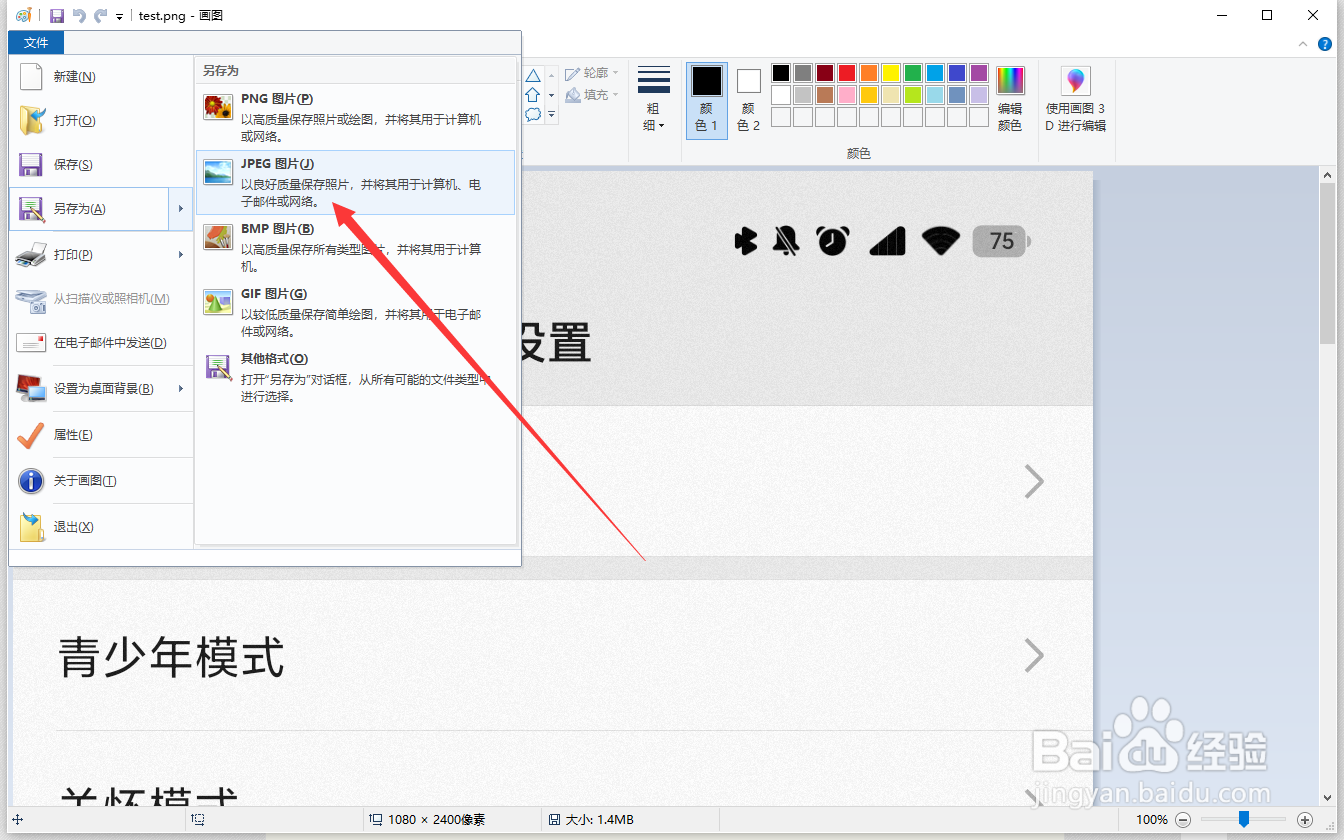Activate 颜色1 (Color 1) swatch box
This screenshot has width=1344, height=840.
point(706,98)
